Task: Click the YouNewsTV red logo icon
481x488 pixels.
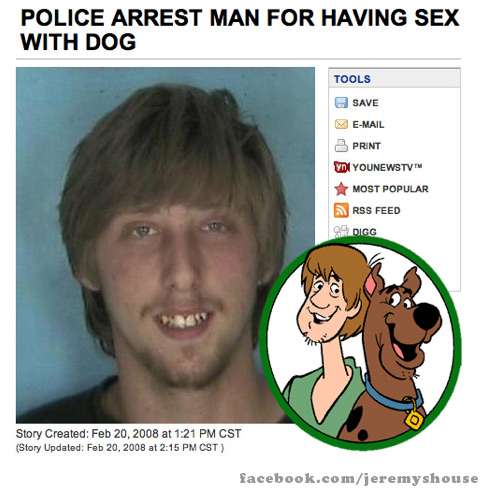Action: pos(342,167)
